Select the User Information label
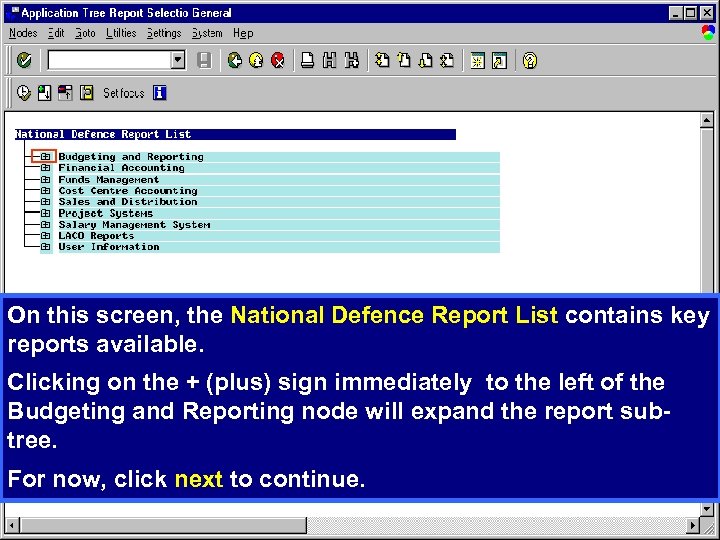The image size is (720, 540). [x=109, y=247]
